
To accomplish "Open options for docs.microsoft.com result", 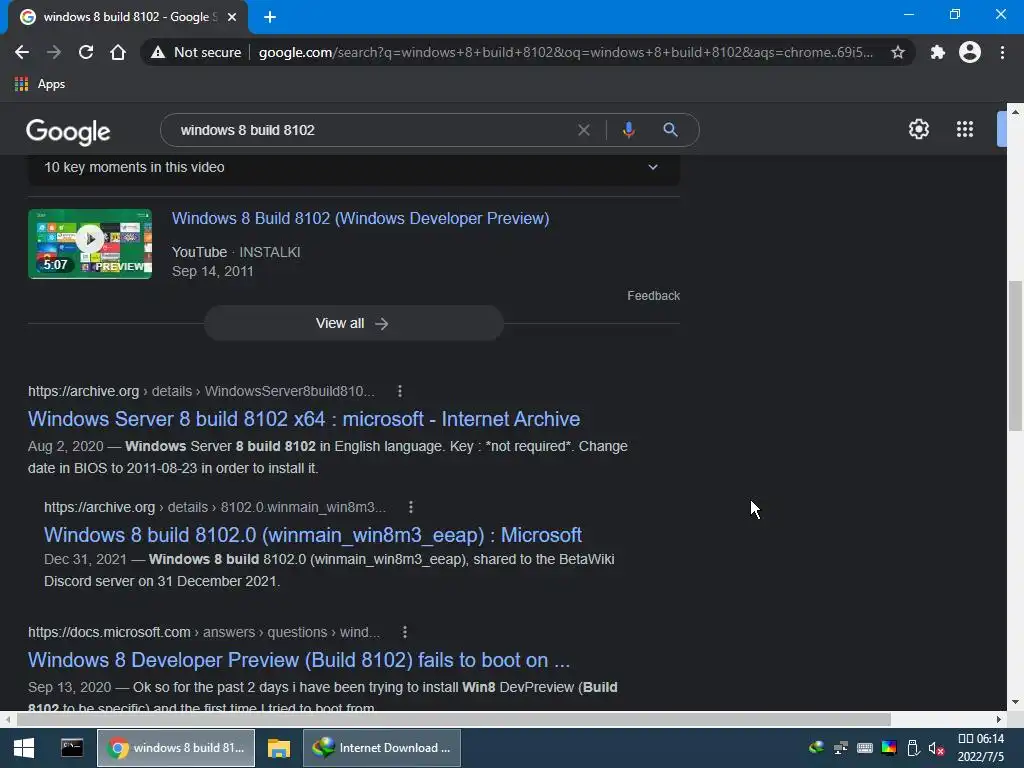I will [x=405, y=632].
